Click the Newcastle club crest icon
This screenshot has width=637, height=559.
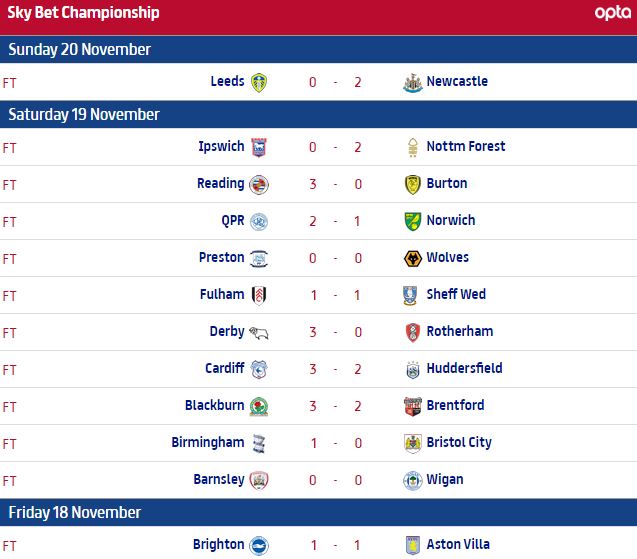coord(411,82)
